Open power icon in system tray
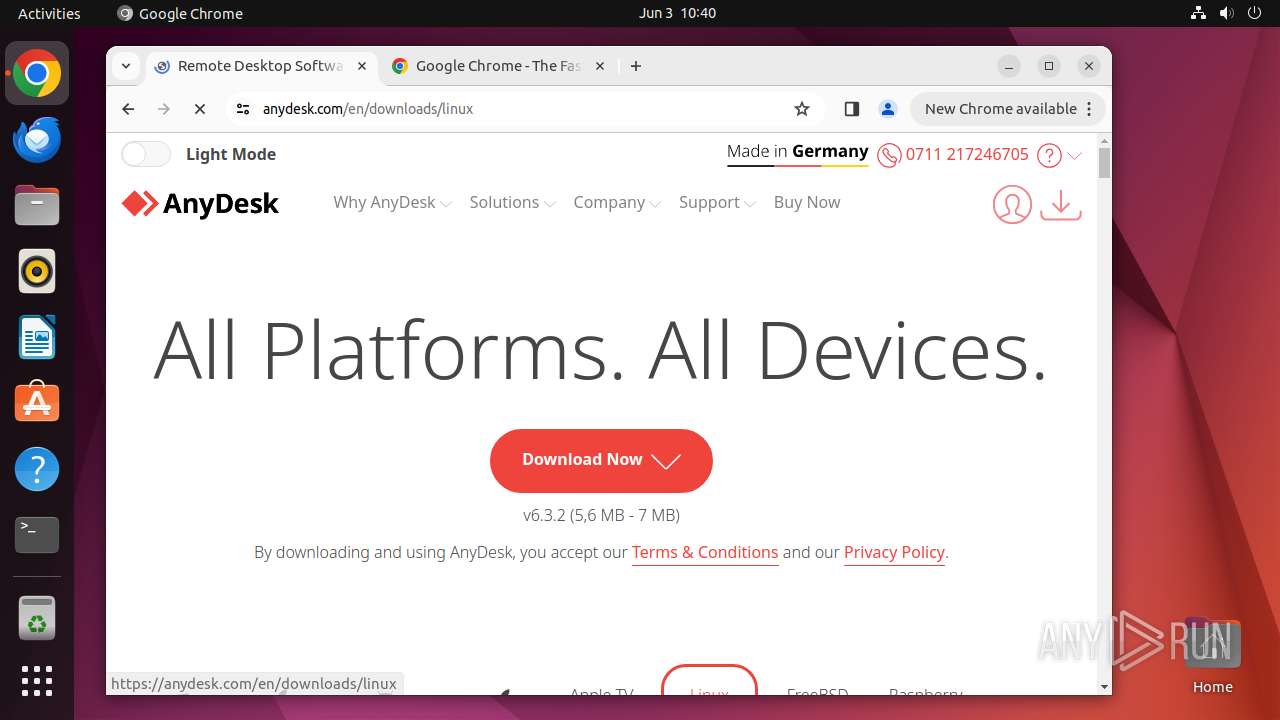 (x=1255, y=13)
